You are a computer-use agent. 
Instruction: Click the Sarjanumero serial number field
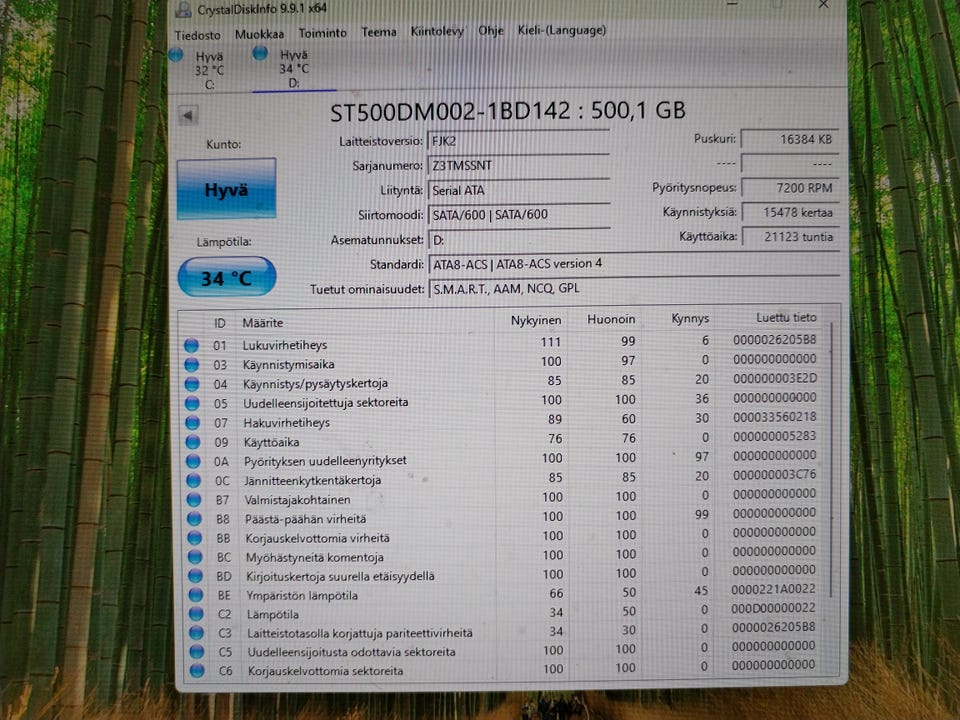(x=519, y=166)
